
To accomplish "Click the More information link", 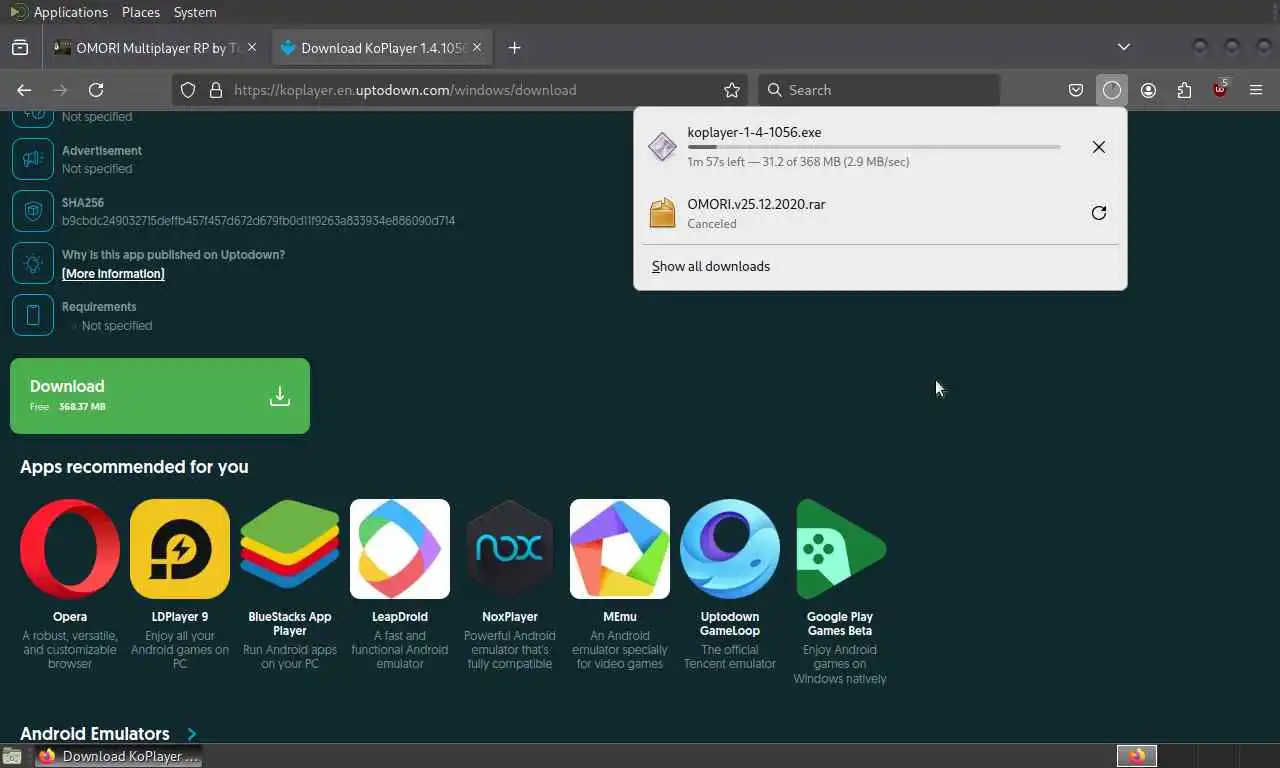I will 113,273.
